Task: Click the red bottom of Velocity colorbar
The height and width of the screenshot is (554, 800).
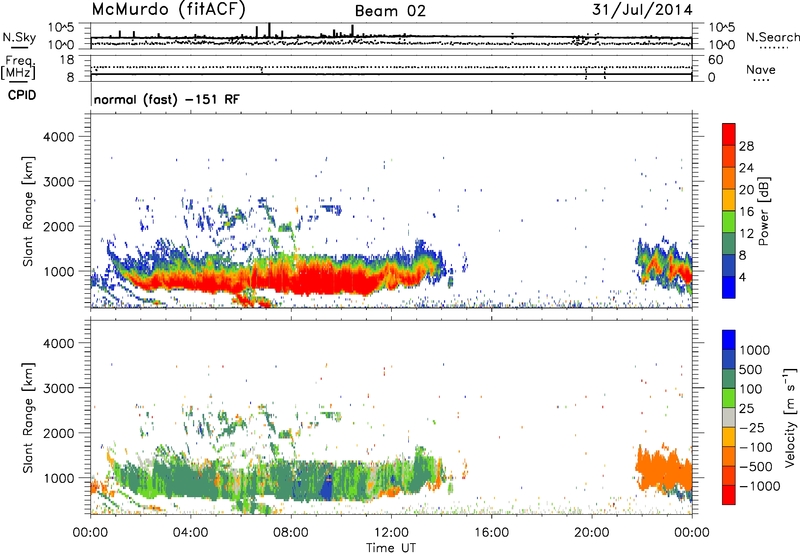Action: pos(729,495)
